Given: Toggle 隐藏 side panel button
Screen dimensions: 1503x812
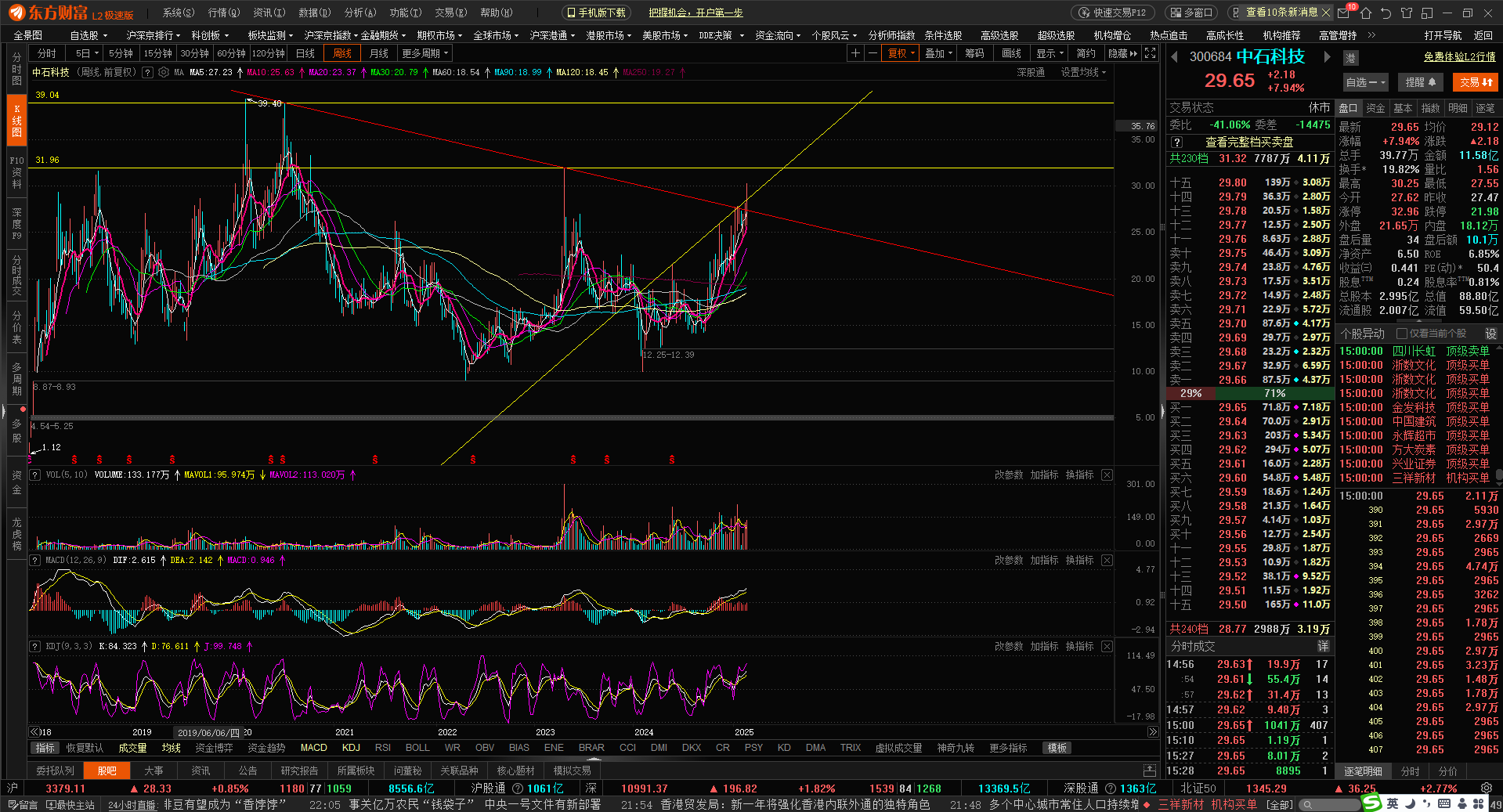Looking at the screenshot, I should [x=1122, y=53].
